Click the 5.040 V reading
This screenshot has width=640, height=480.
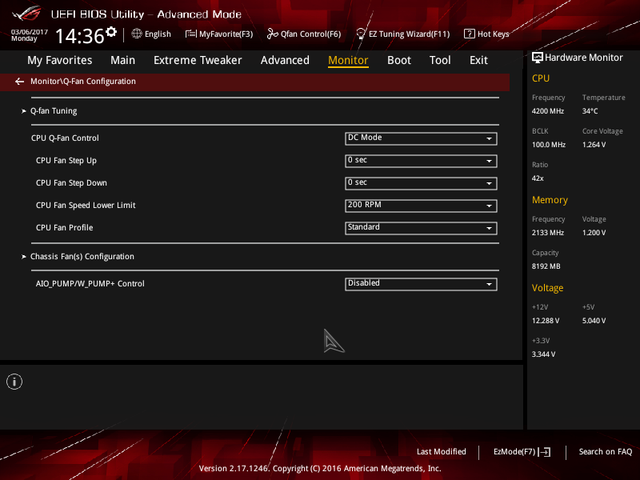tap(594, 321)
